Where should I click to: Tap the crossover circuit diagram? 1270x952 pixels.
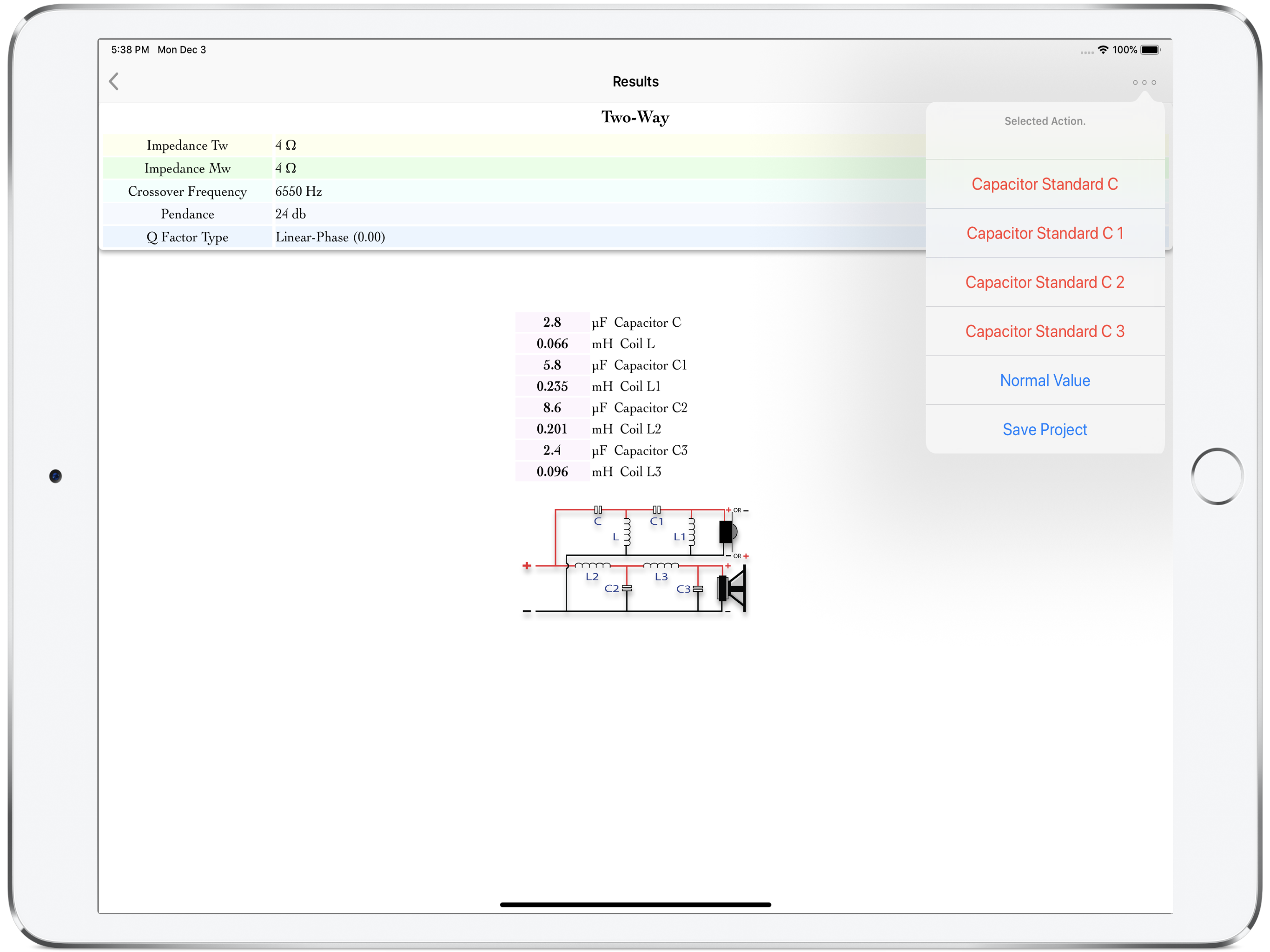point(635,560)
